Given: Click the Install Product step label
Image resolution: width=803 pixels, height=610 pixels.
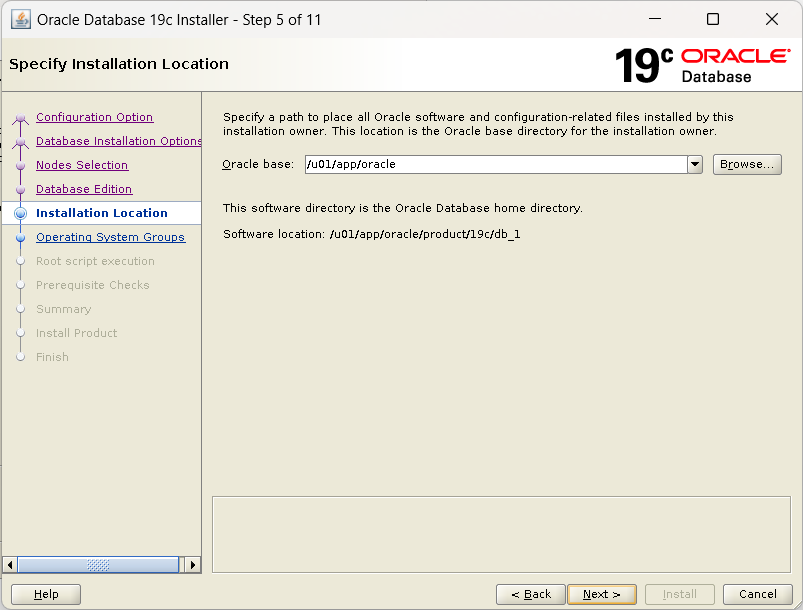Looking at the screenshot, I should tap(76, 333).
